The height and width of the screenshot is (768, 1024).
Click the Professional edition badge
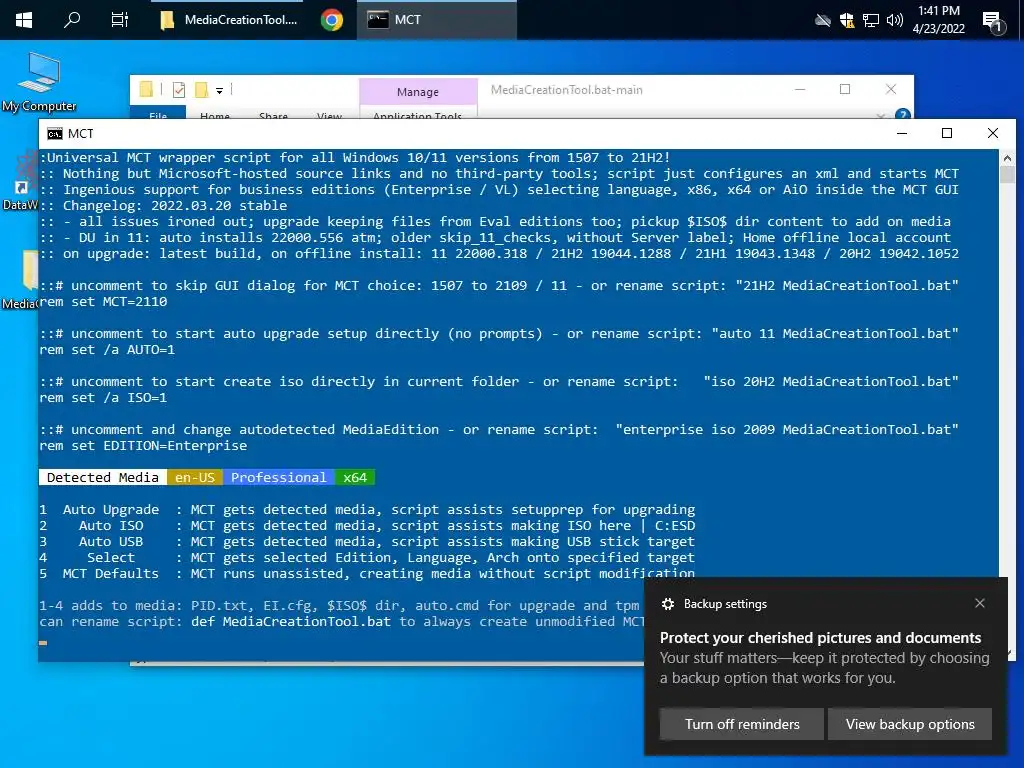(279, 477)
